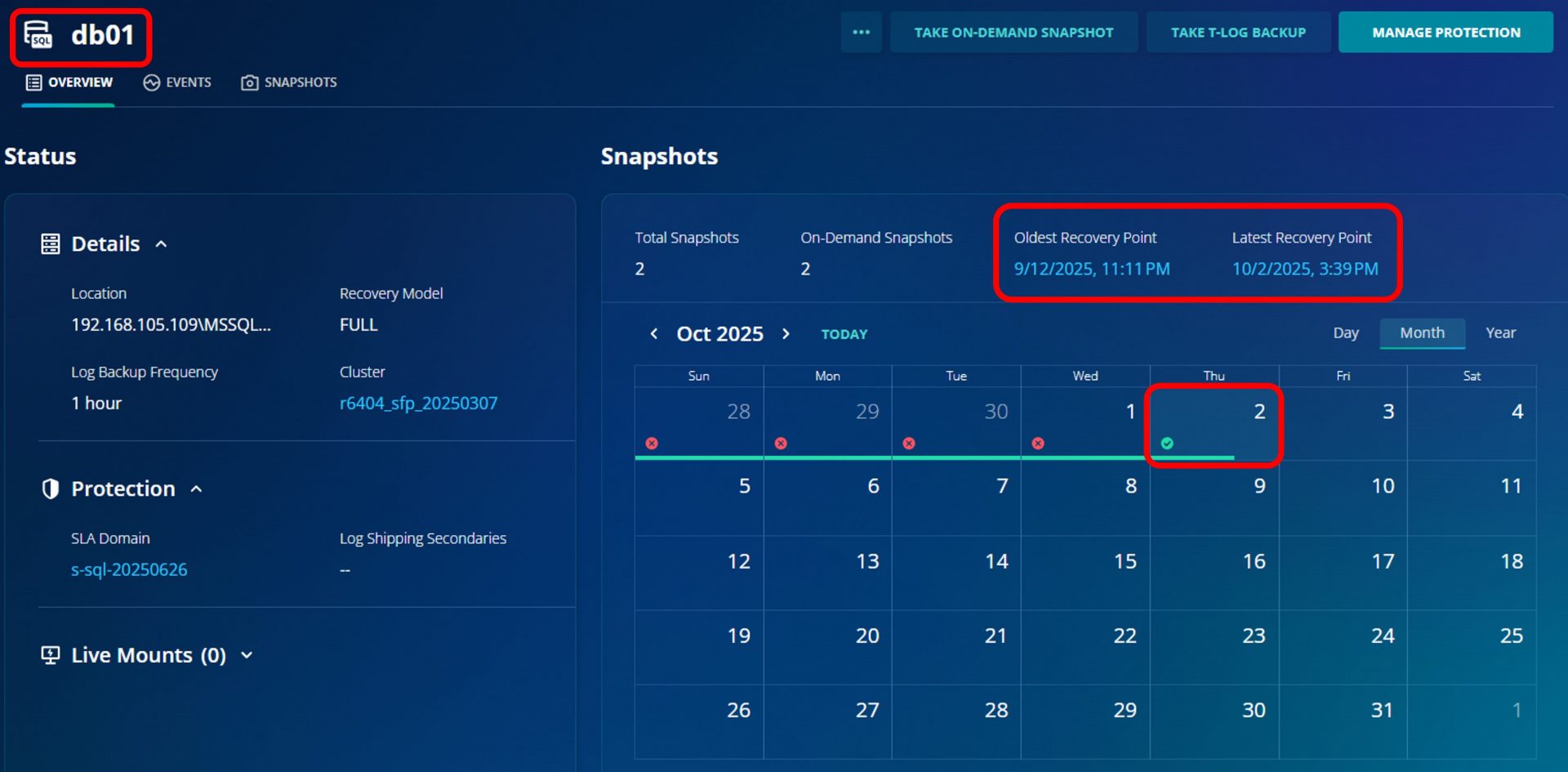The width and height of the screenshot is (1568, 772).
Task: Collapse the Details section chevron
Action: tap(162, 244)
